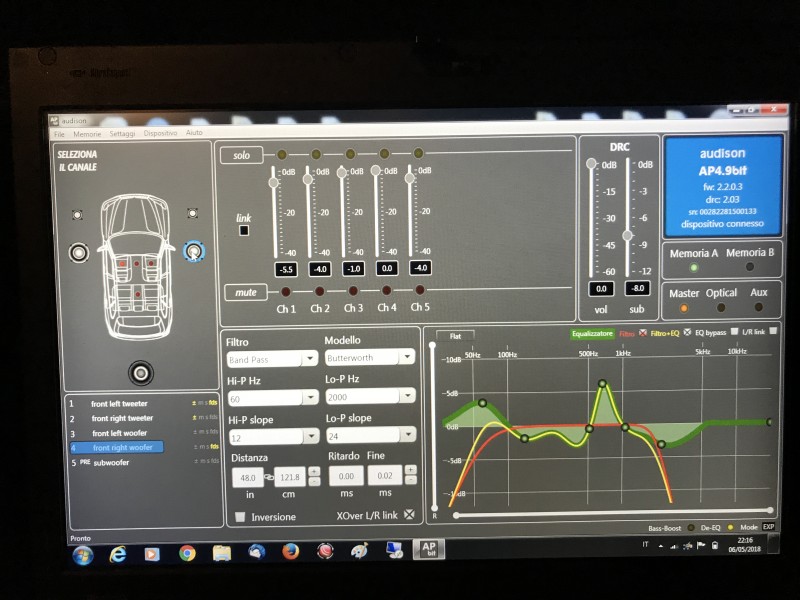Select the front left woofer speaker icon

click(x=79, y=252)
